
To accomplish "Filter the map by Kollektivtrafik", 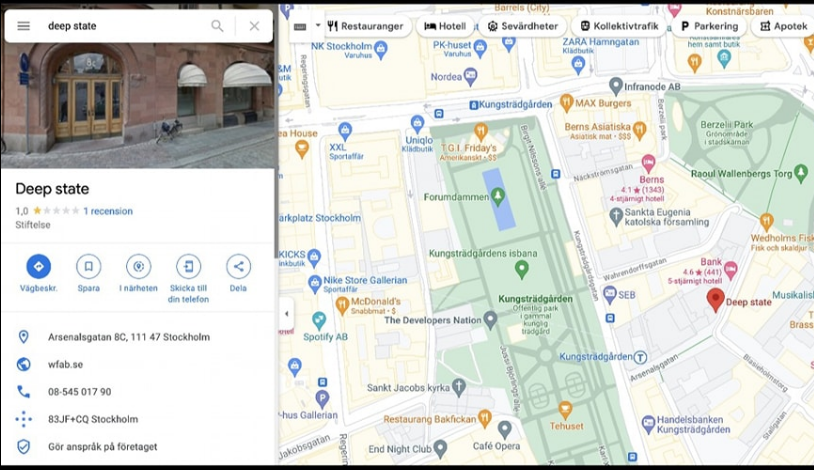I will coord(616,26).
